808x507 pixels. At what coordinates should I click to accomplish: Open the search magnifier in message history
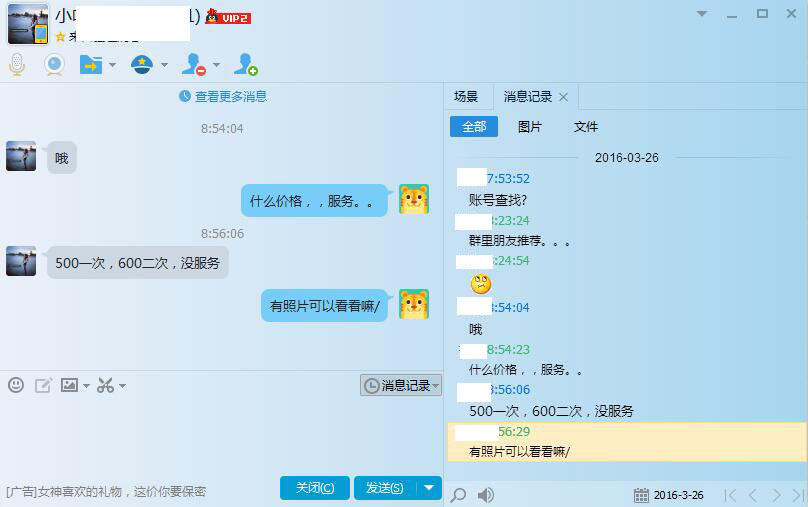pos(458,495)
